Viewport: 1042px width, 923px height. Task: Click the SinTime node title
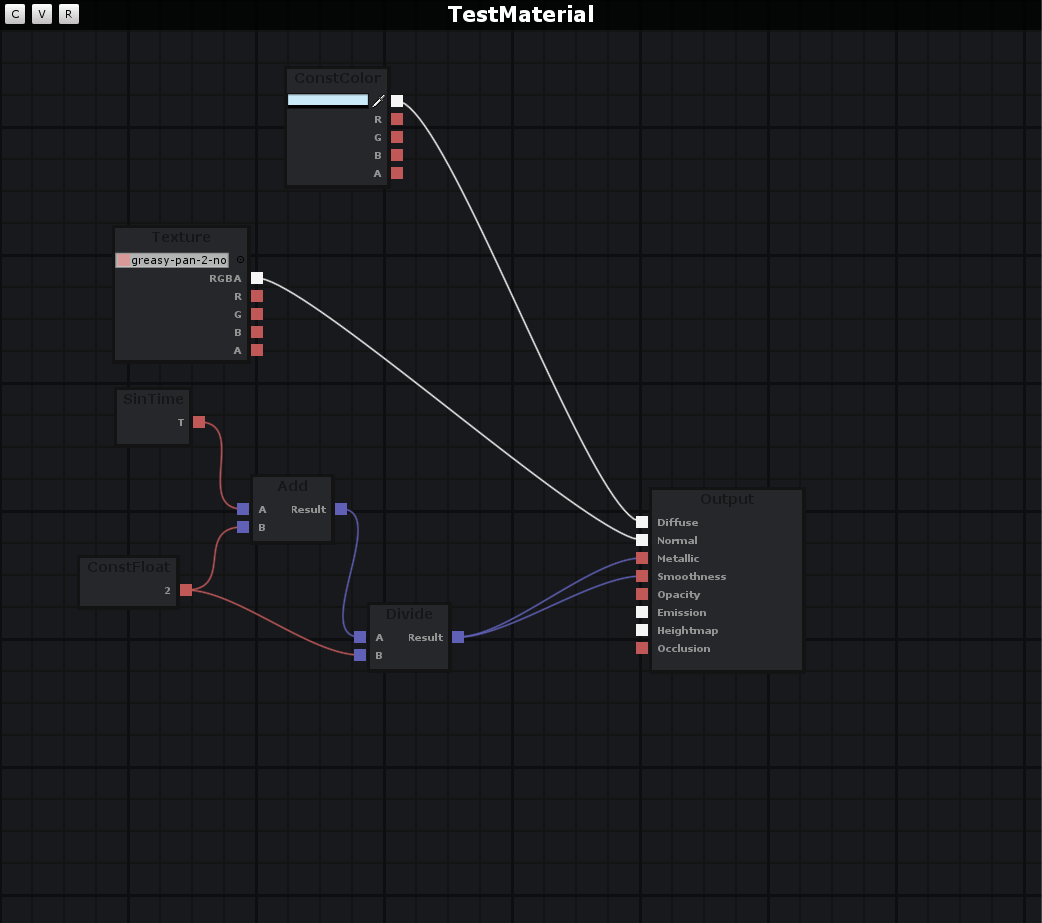pyautogui.click(x=153, y=399)
